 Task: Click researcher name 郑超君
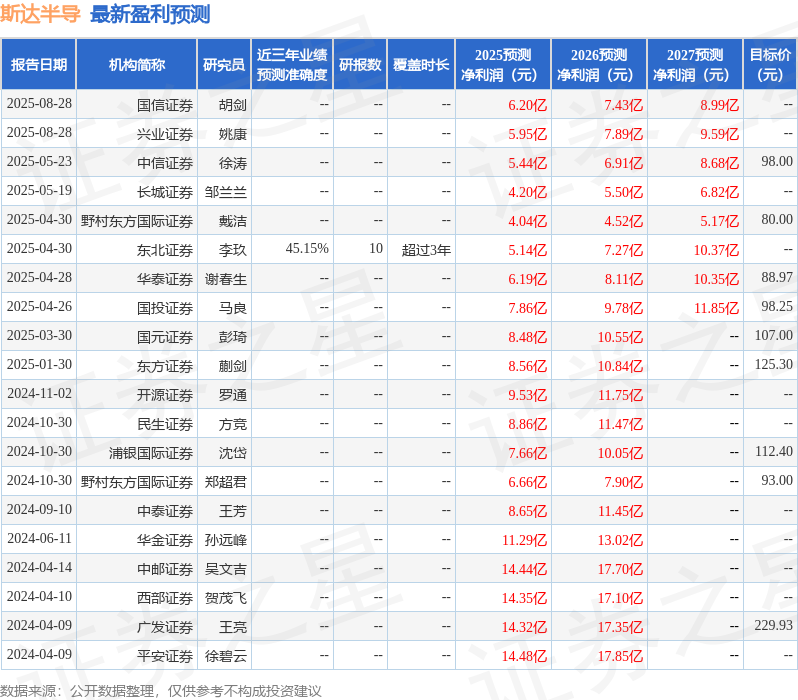(225, 482)
